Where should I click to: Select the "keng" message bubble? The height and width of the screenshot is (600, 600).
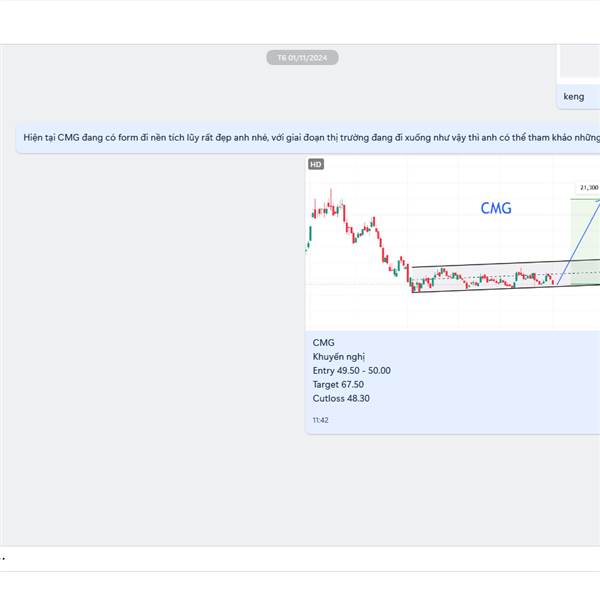tap(578, 97)
